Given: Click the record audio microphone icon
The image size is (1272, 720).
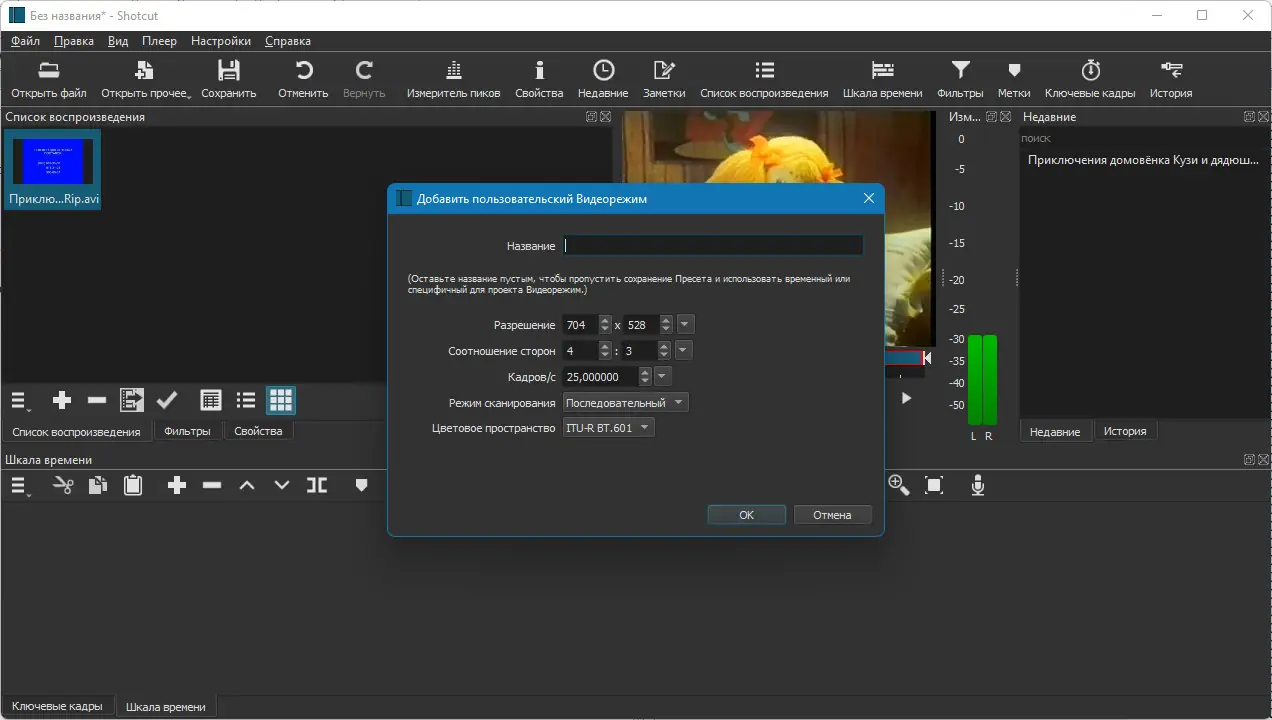Looking at the screenshot, I should click(978, 485).
